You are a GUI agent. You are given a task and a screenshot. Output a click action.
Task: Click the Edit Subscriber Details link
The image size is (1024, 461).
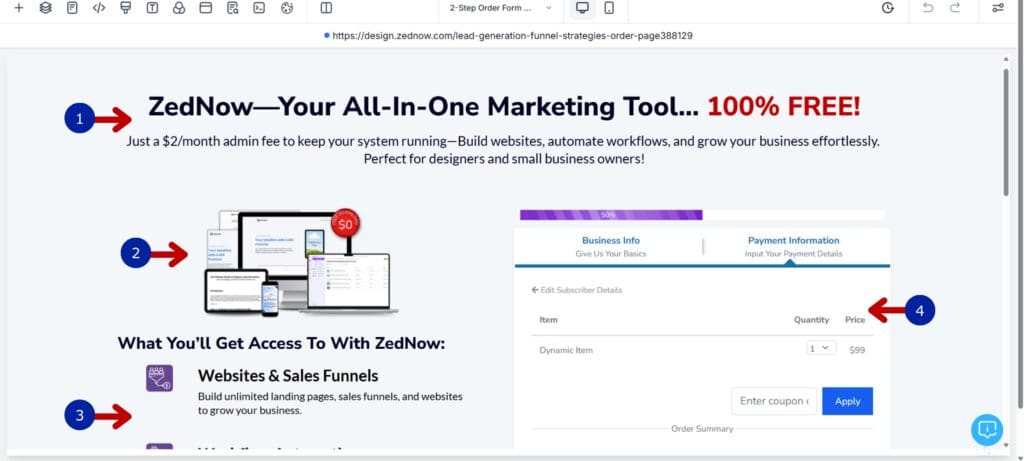577,290
